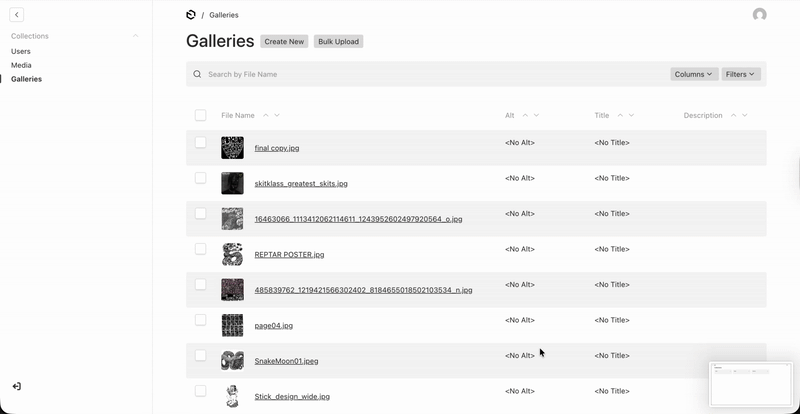Viewport: 800px width, 414px height.
Task: Select the REPTAR POSTER.jpg row checkbox
Action: point(201,249)
